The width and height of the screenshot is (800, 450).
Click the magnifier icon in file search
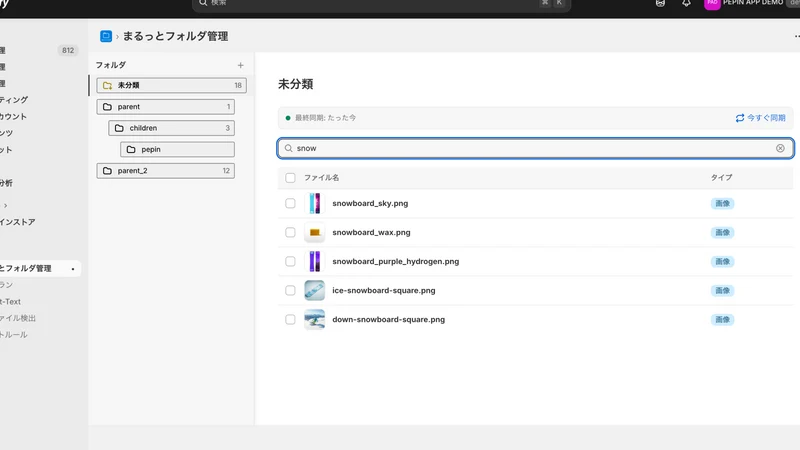288,148
